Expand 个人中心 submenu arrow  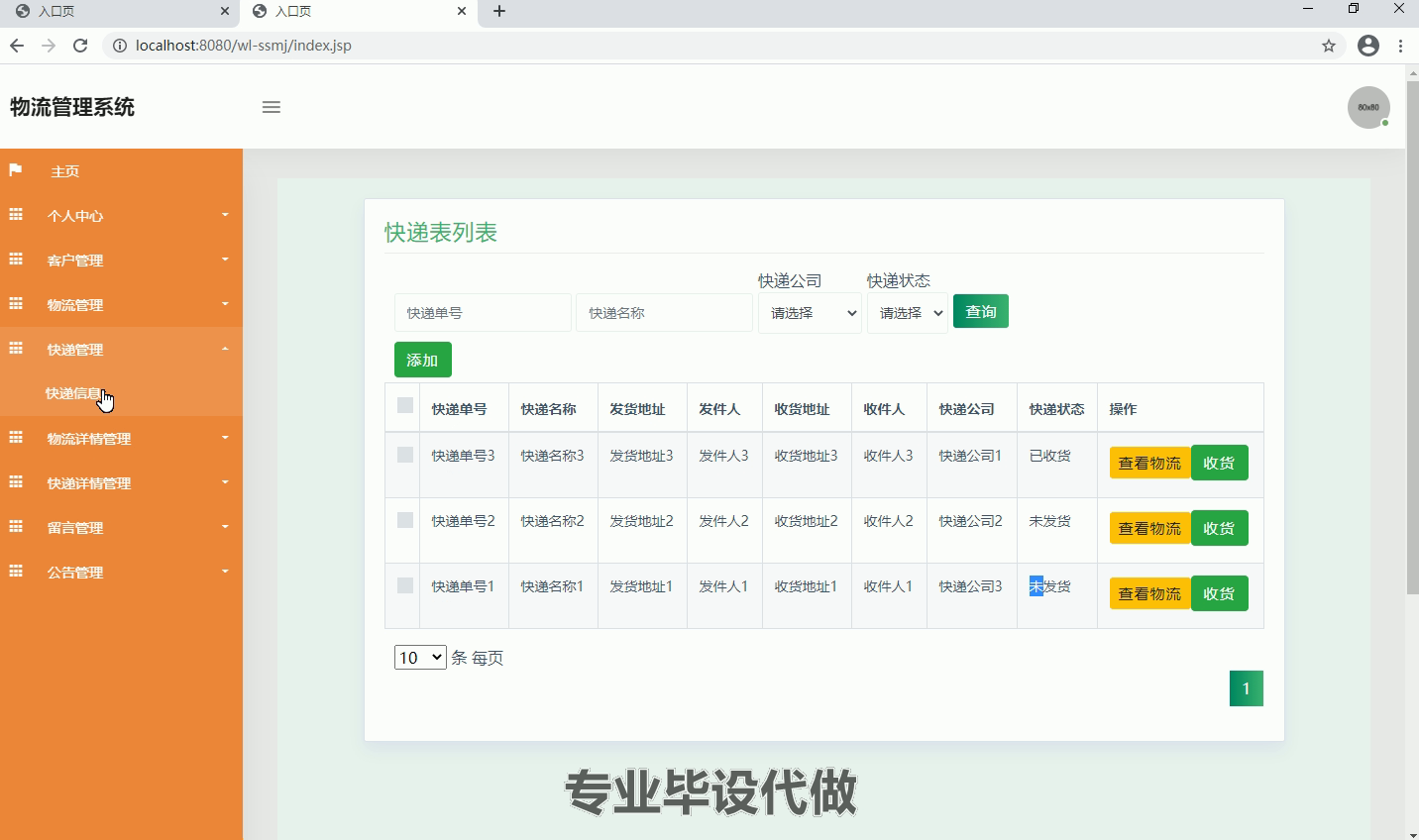click(x=225, y=215)
